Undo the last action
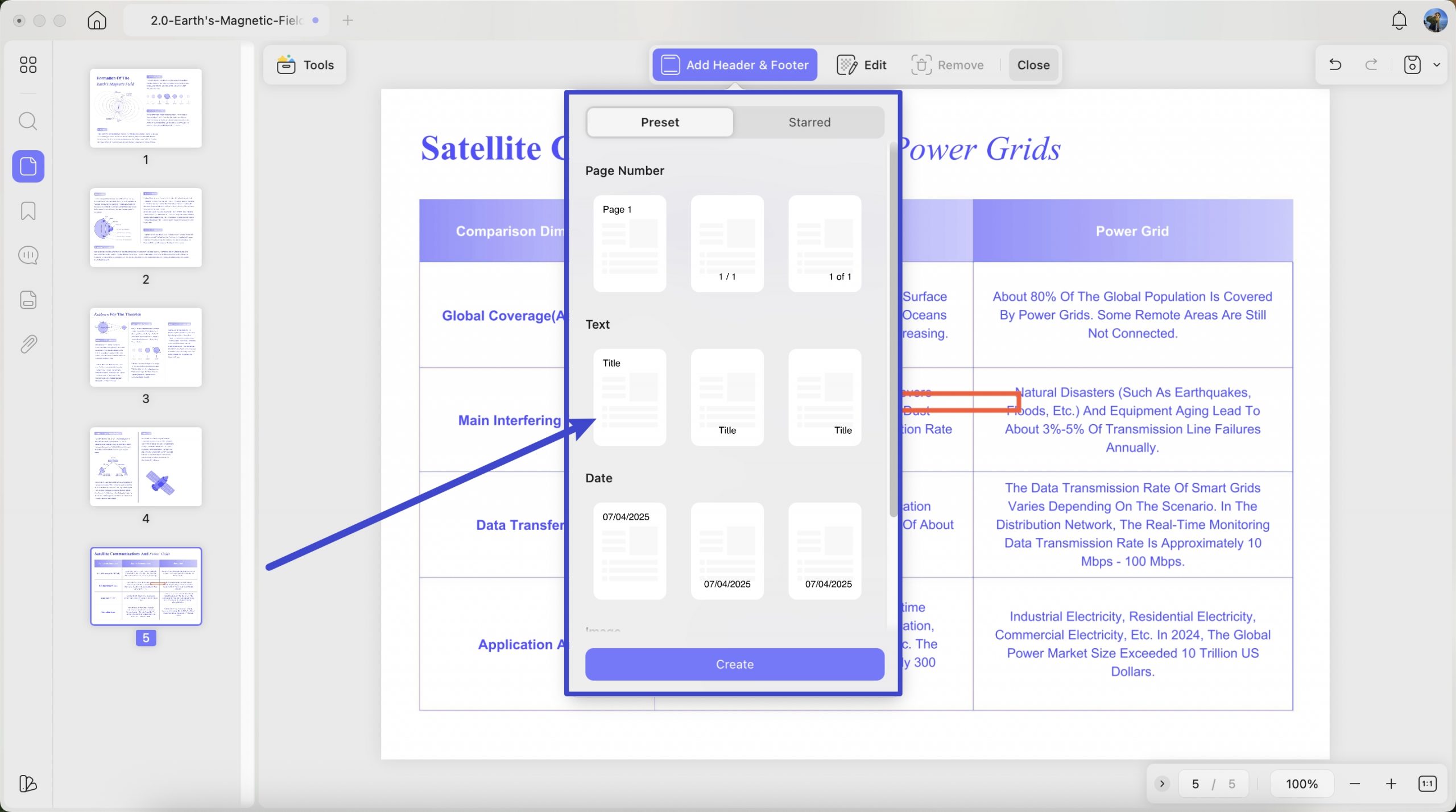The width and height of the screenshot is (1456, 812). pos(1335,65)
